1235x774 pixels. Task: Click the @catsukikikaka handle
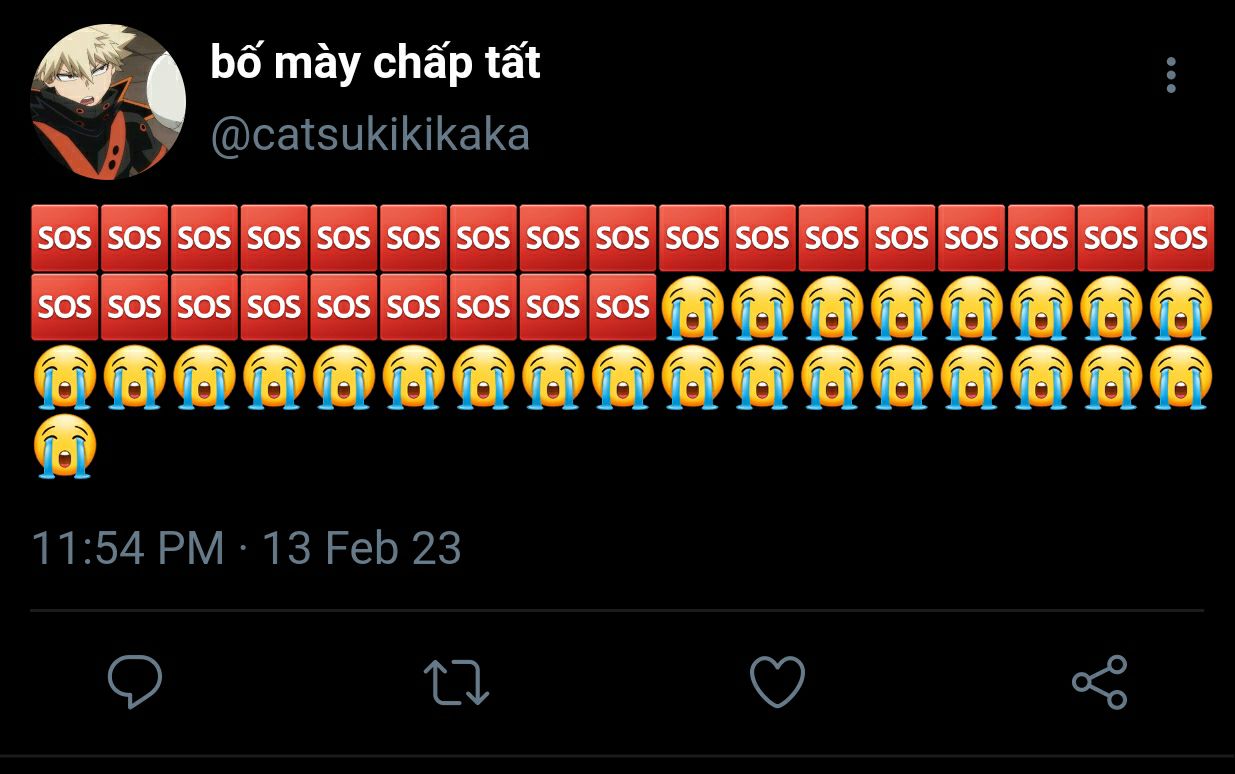[x=370, y=135]
